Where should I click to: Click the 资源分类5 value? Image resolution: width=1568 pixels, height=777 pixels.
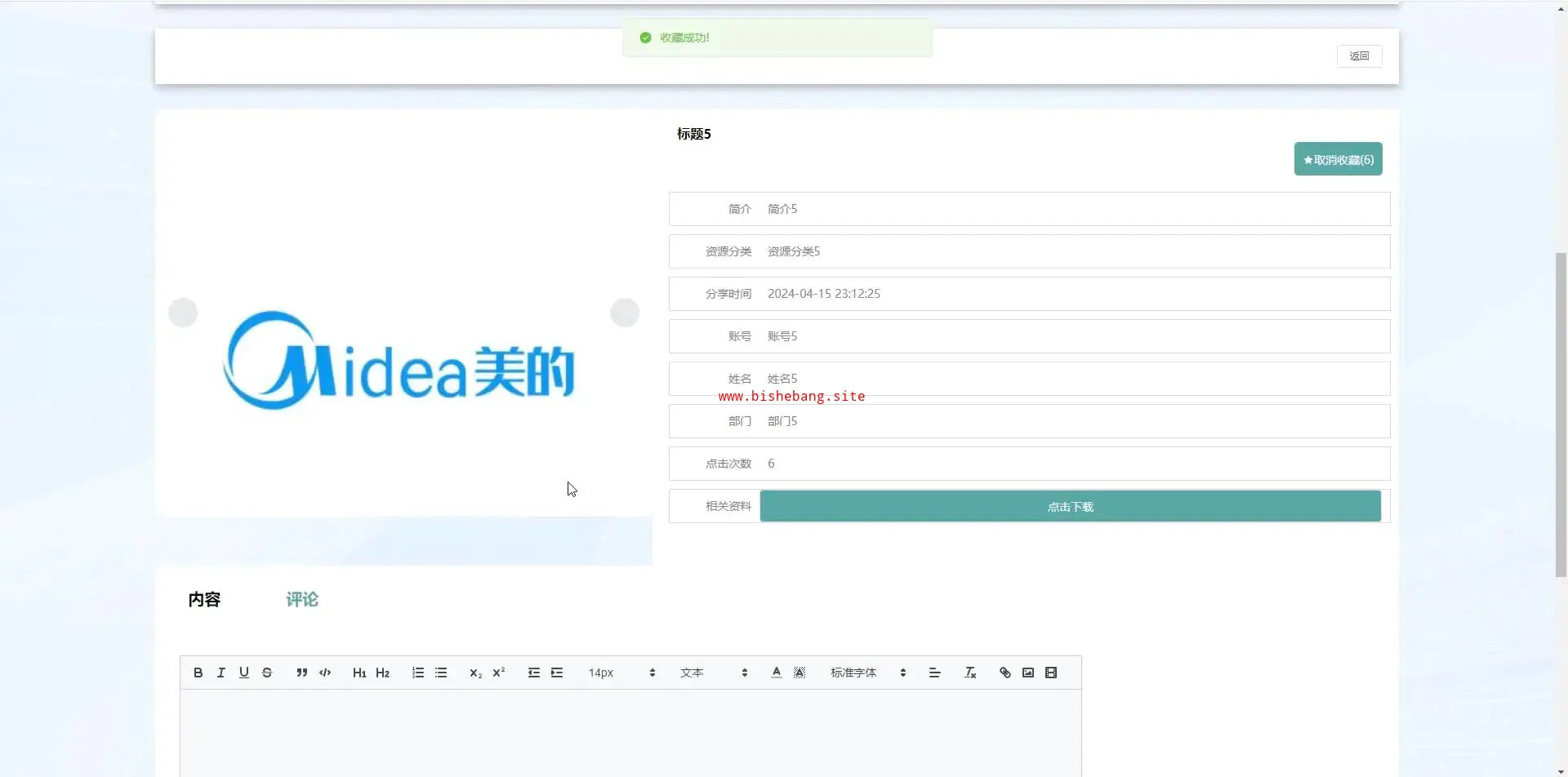[794, 251]
